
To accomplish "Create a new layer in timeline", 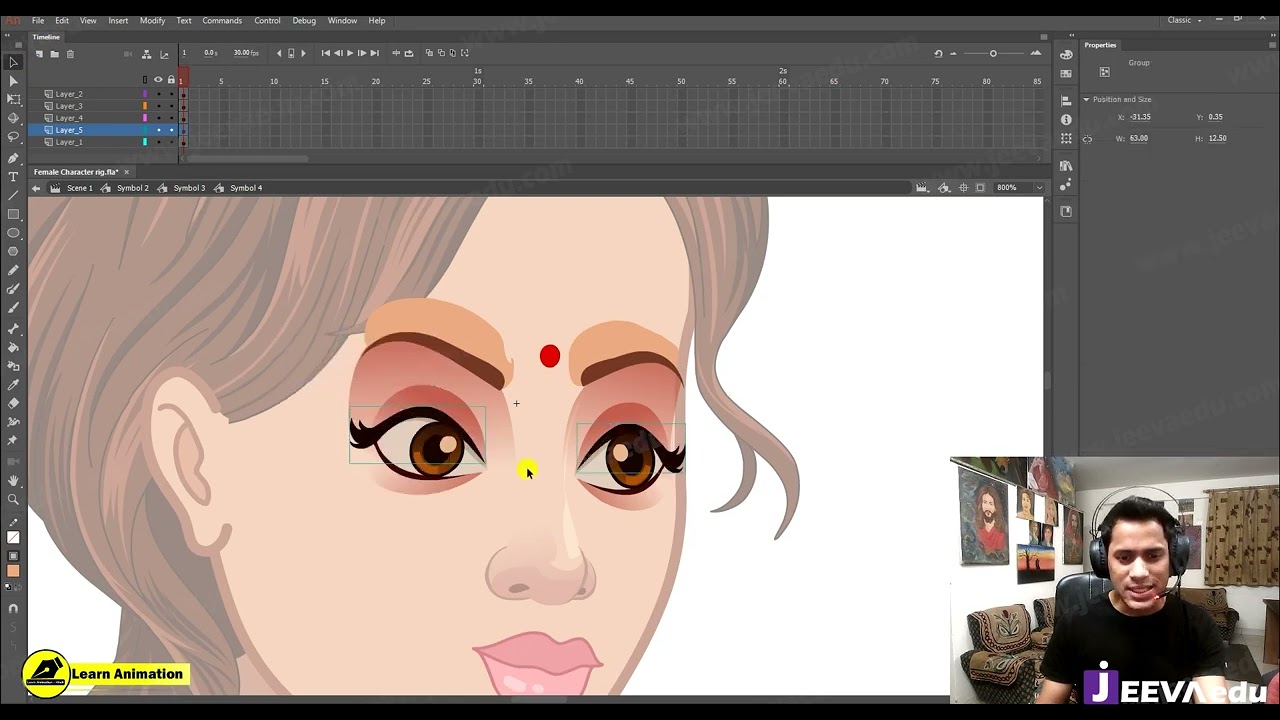I will click(39, 54).
